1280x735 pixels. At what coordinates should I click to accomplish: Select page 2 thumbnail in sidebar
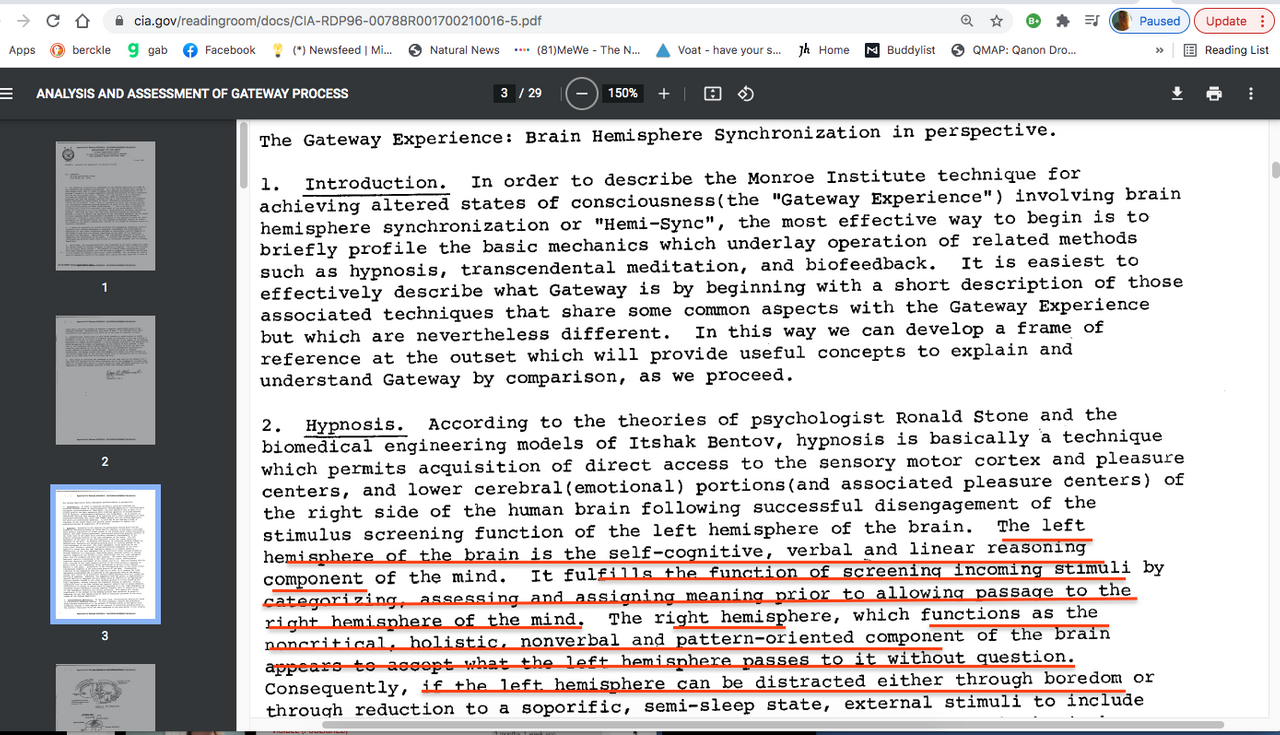105,380
